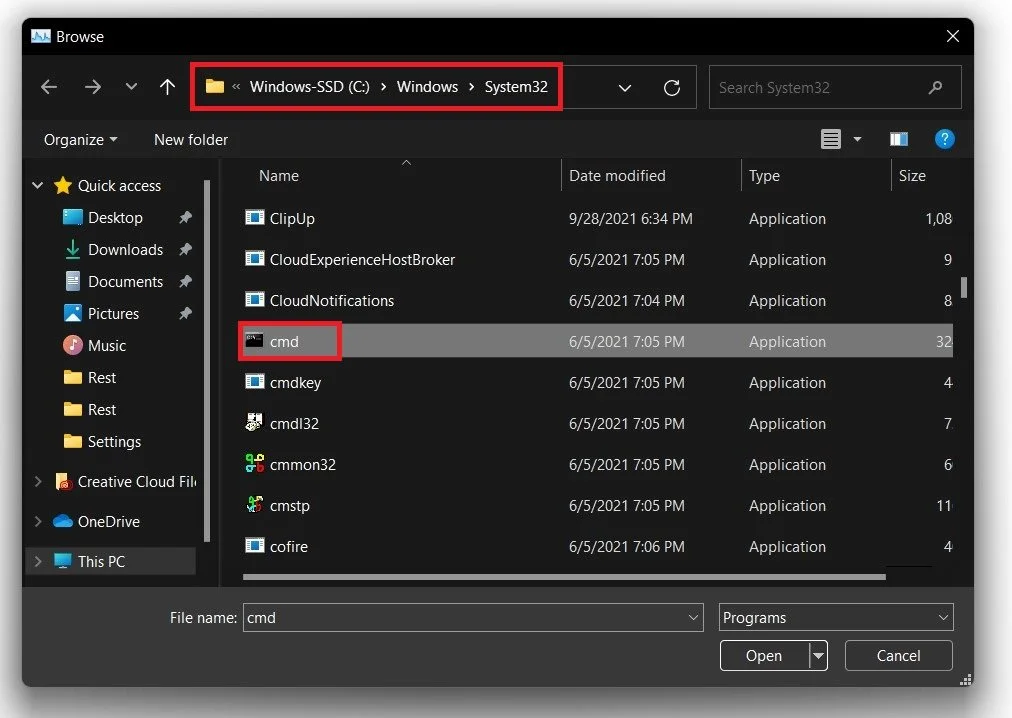Click the cofire file name
1012x718 pixels.
coord(288,546)
